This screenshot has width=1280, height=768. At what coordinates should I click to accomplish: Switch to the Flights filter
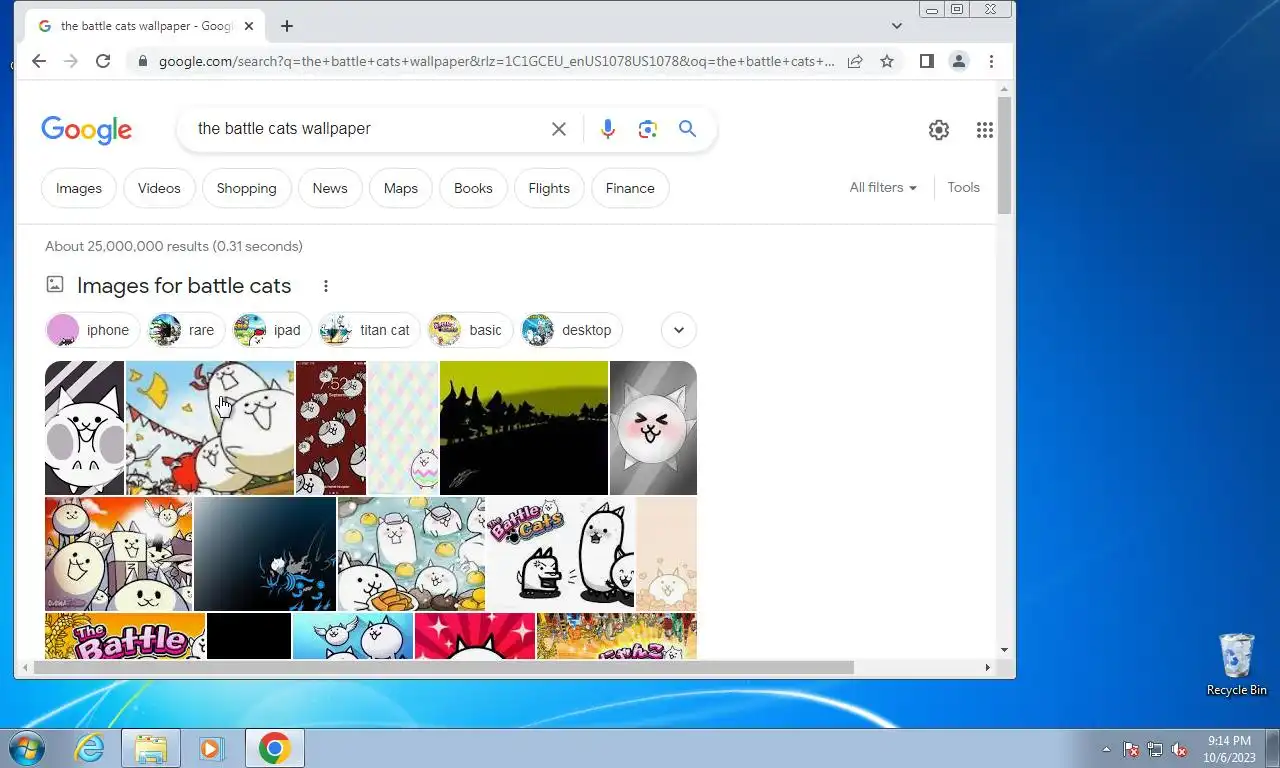tap(549, 188)
